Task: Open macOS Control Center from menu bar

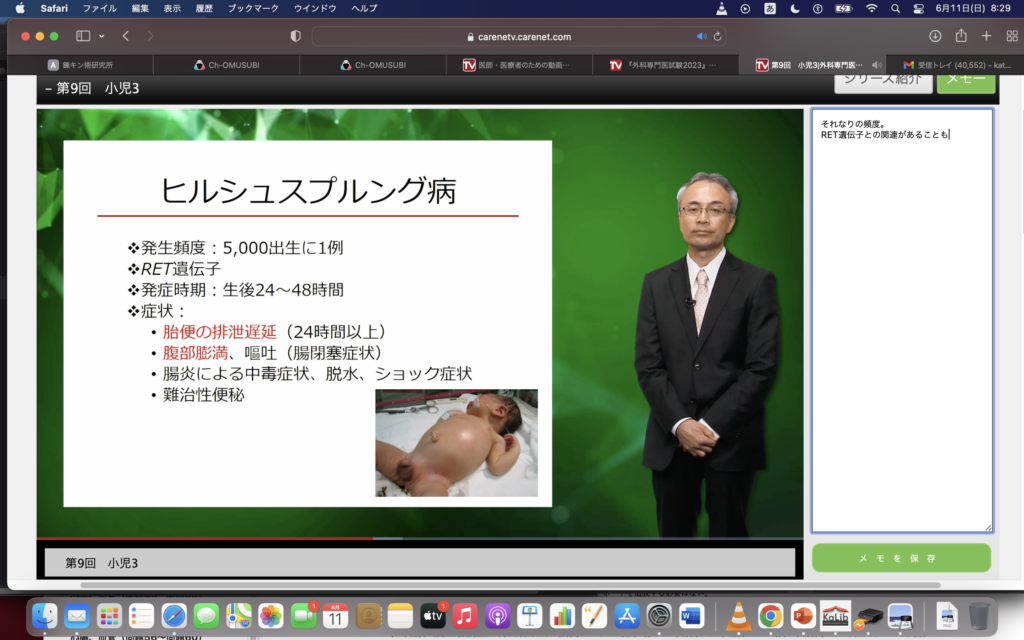Action: tap(919, 8)
